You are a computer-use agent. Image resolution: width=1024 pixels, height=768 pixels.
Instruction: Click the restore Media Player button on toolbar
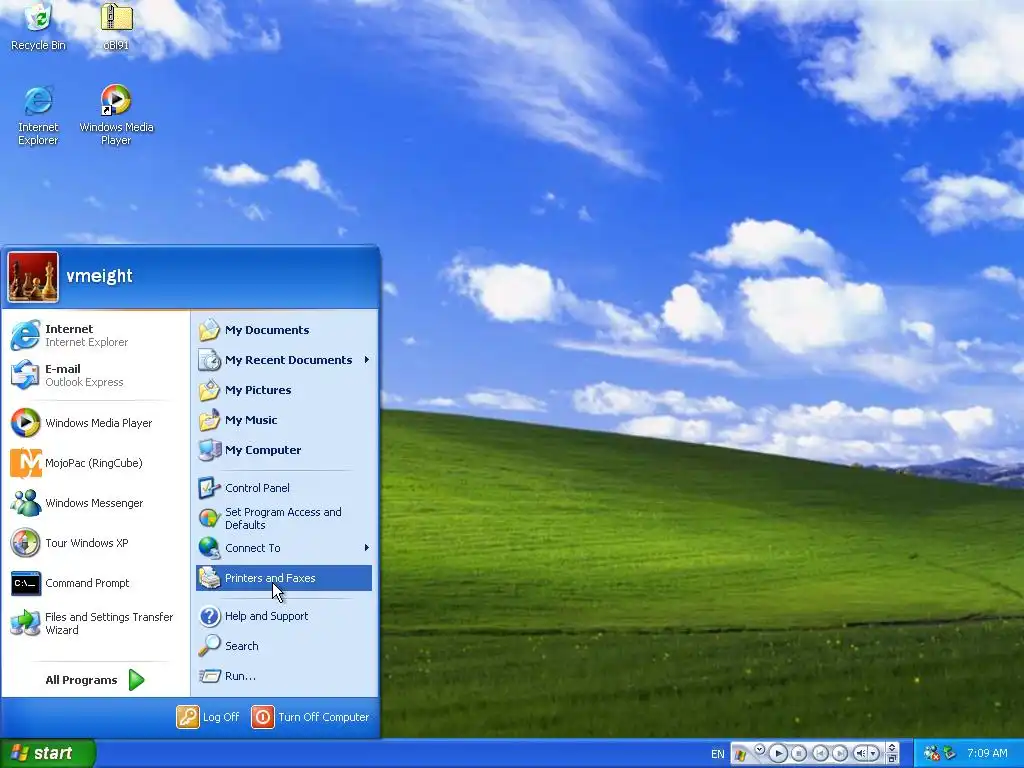tap(892, 759)
